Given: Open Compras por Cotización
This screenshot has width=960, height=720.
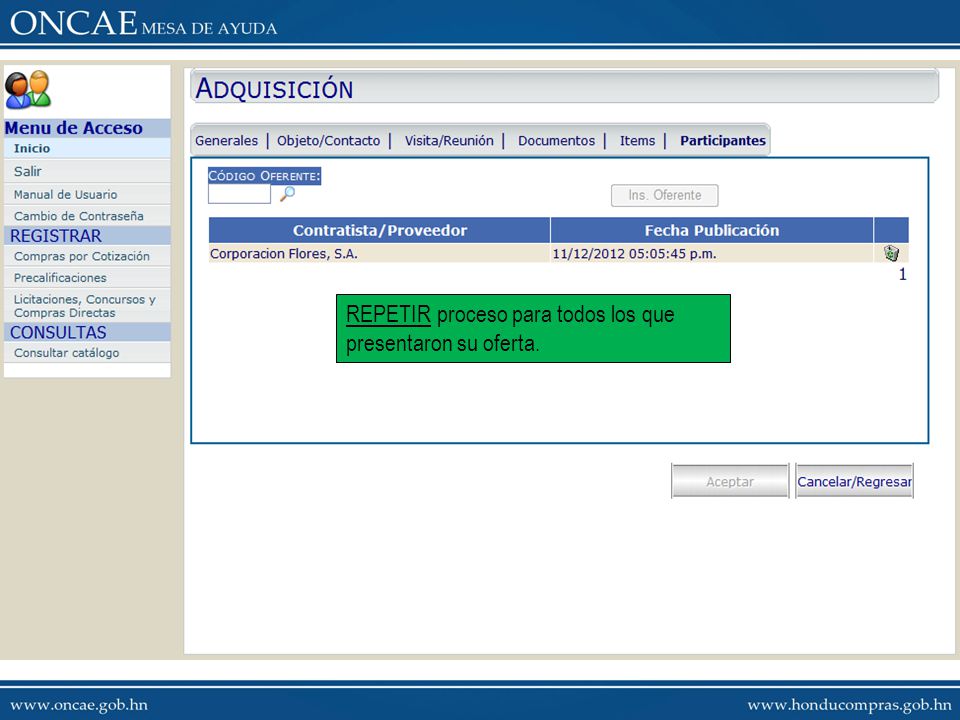Looking at the screenshot, I should coord(87,257).
